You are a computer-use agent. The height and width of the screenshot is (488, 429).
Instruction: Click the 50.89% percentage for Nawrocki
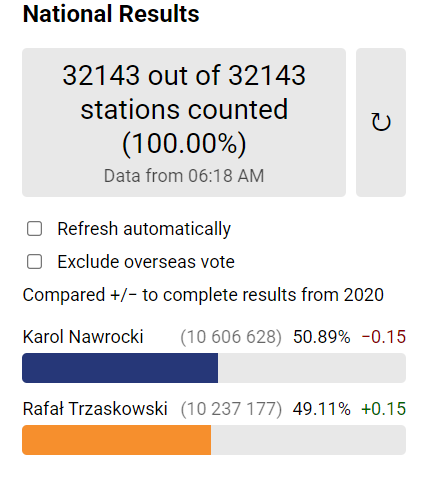tap(322, 337)
